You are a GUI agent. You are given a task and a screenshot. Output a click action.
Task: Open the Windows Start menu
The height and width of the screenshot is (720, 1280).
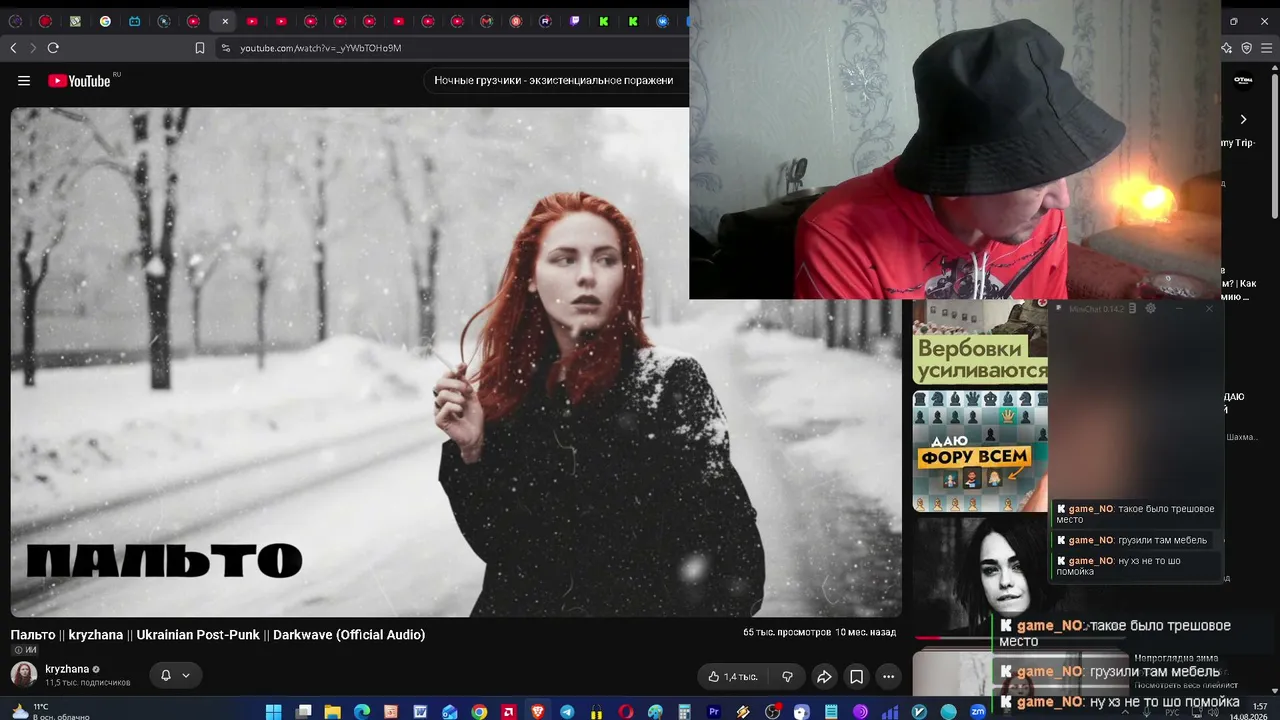(x=273, y=711)
